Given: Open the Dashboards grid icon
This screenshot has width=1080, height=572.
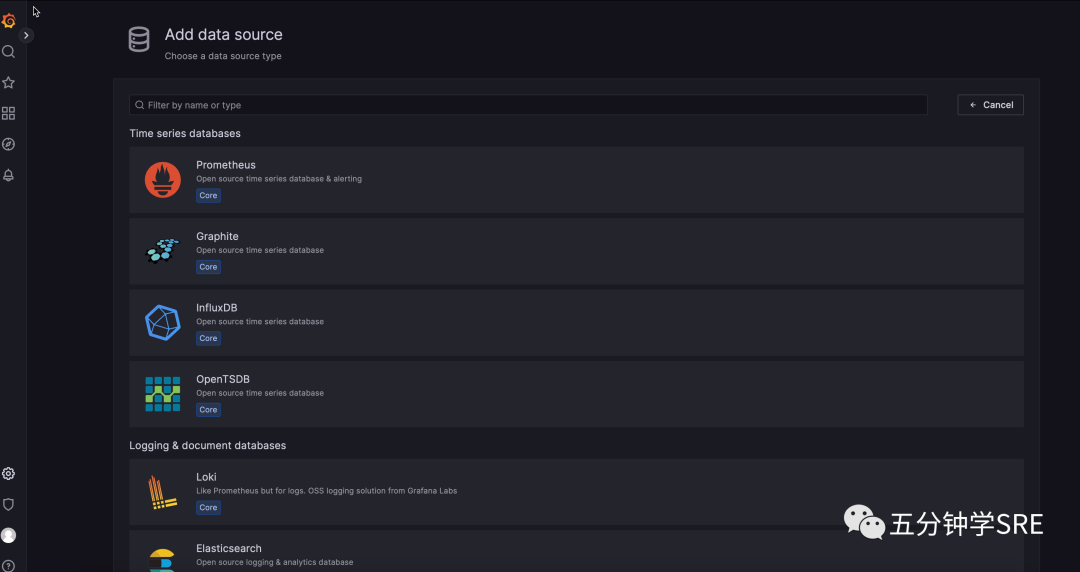Looking at the screenshot, I should tap(8, 113).
